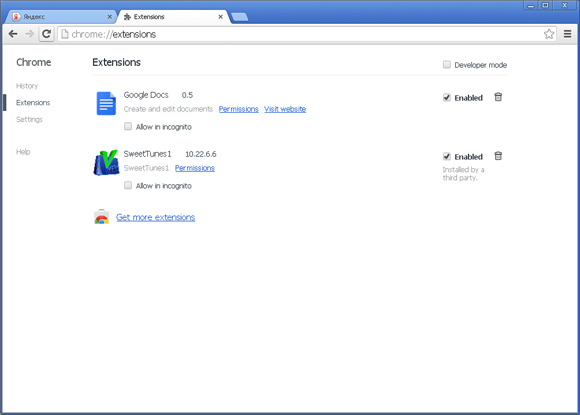Uncheck Enabled for SweetTunes1
Image resolution: width=580 pixels, height=415 pixels.
(447, 156)
